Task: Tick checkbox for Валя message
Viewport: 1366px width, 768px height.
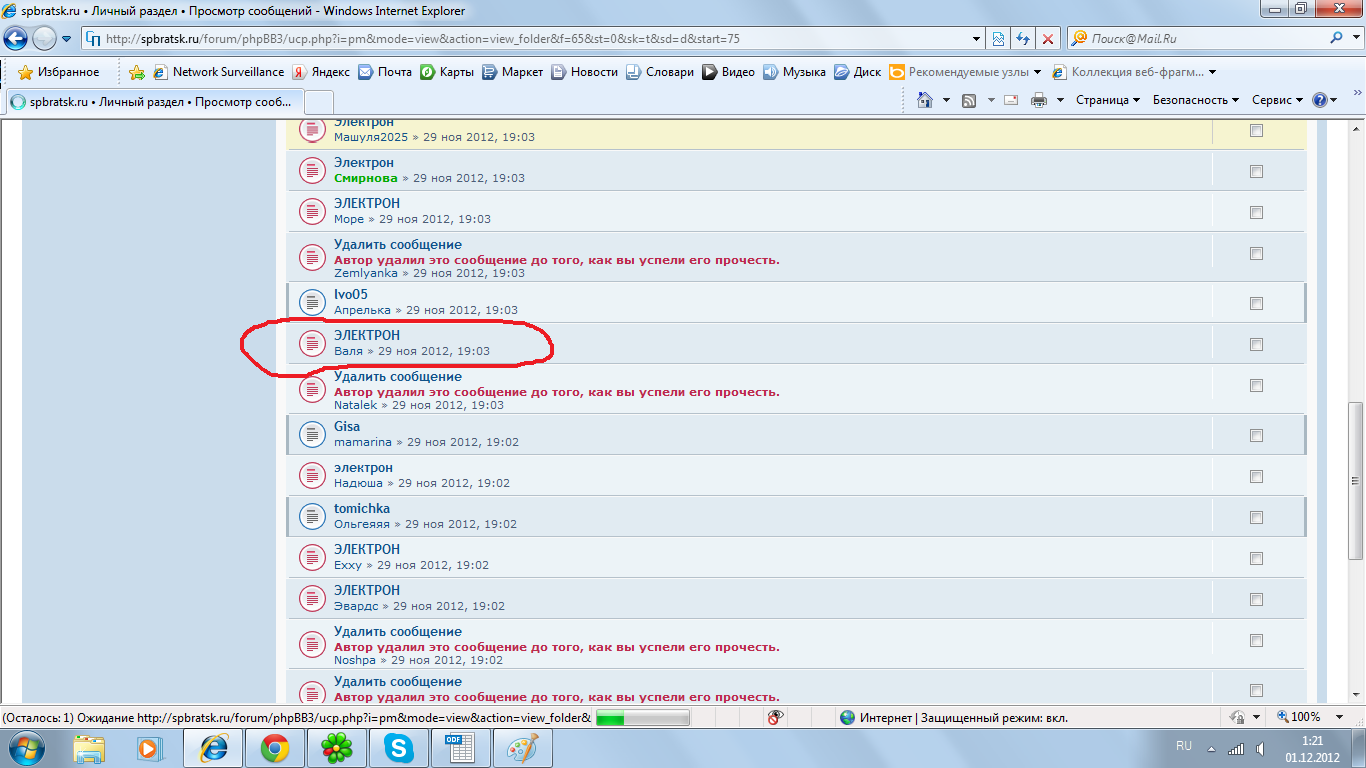Action: coord(1256,344)
